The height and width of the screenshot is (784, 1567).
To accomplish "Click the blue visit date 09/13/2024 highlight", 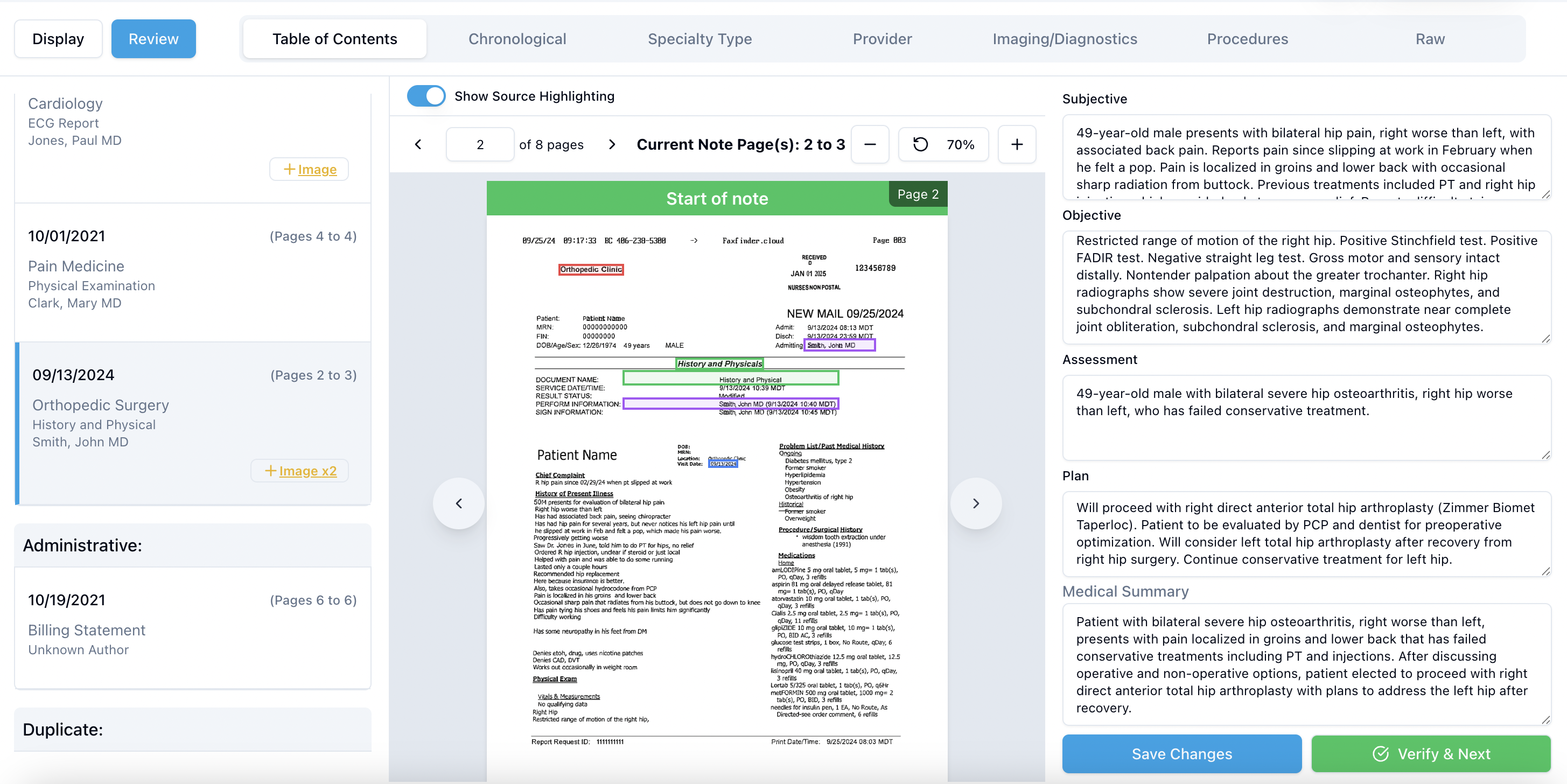I will point(723,464).
